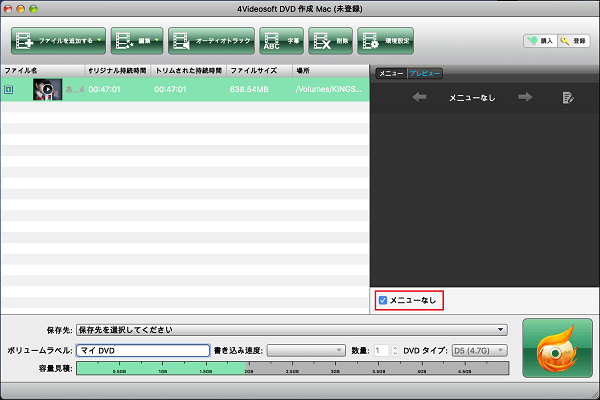Sort by 場所 column header
Screen dimensions: 600x400
pos(331,71)
